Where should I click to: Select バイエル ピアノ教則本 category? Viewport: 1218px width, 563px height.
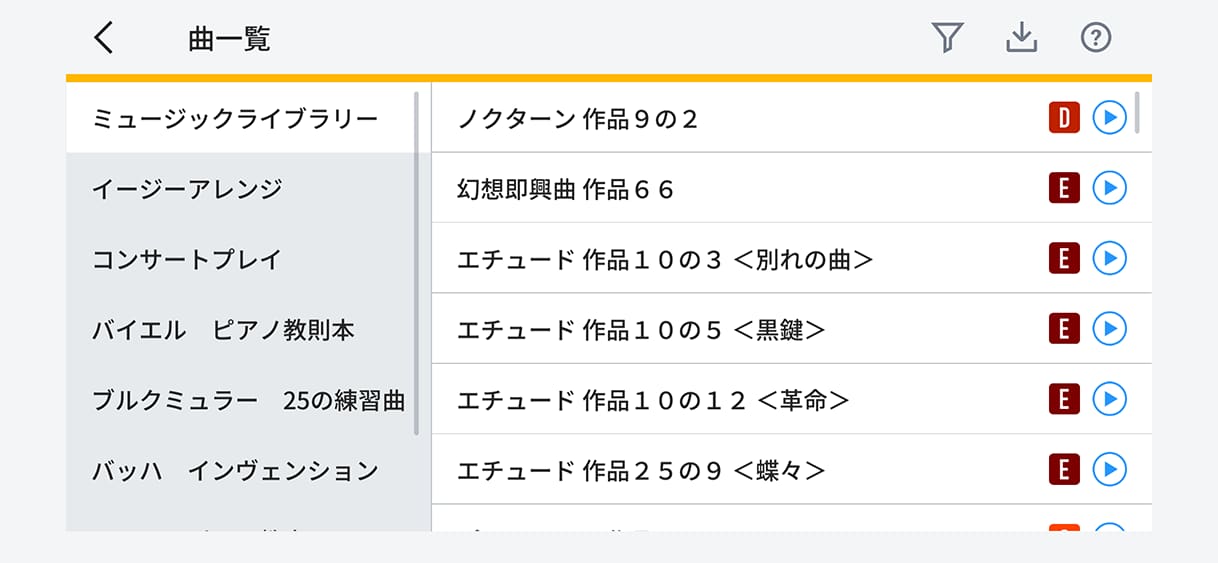(x=223, y=330)
